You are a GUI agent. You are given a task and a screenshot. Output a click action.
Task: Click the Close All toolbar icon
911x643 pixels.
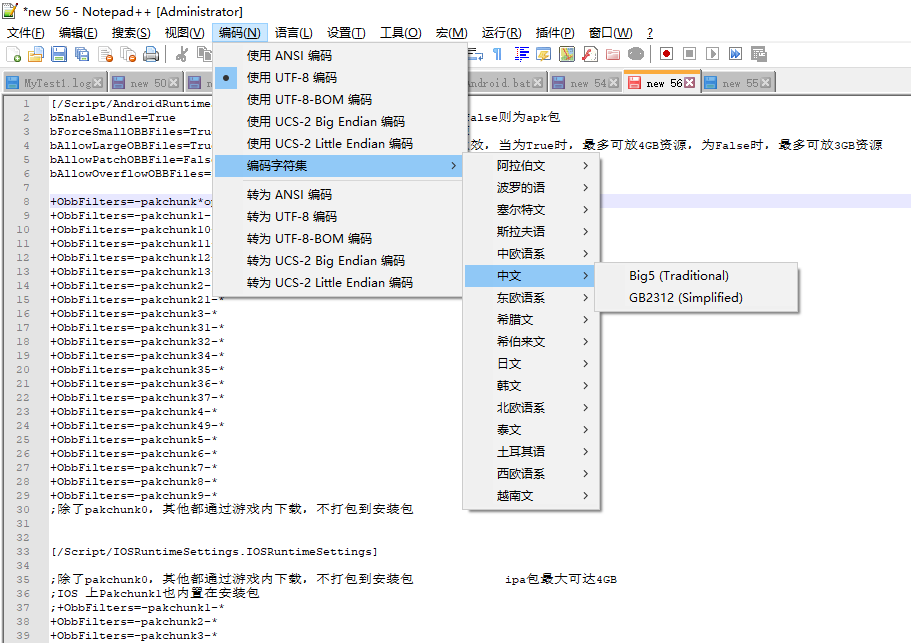(128, 54)
